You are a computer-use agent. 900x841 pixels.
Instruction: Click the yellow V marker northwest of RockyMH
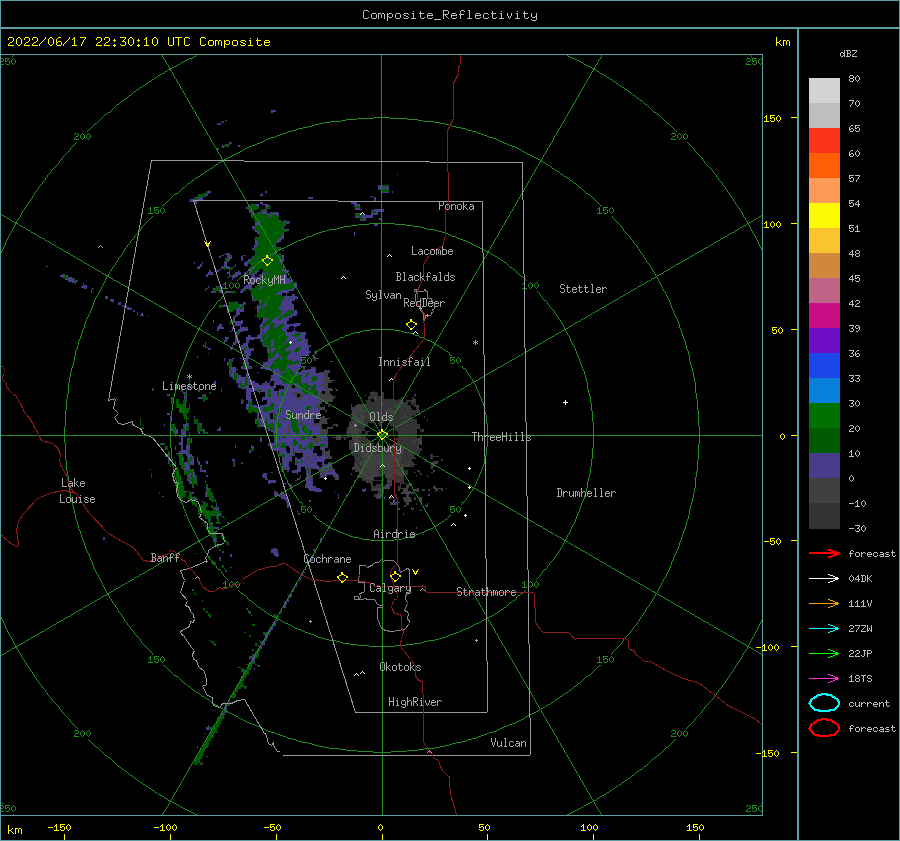point(208,244)
